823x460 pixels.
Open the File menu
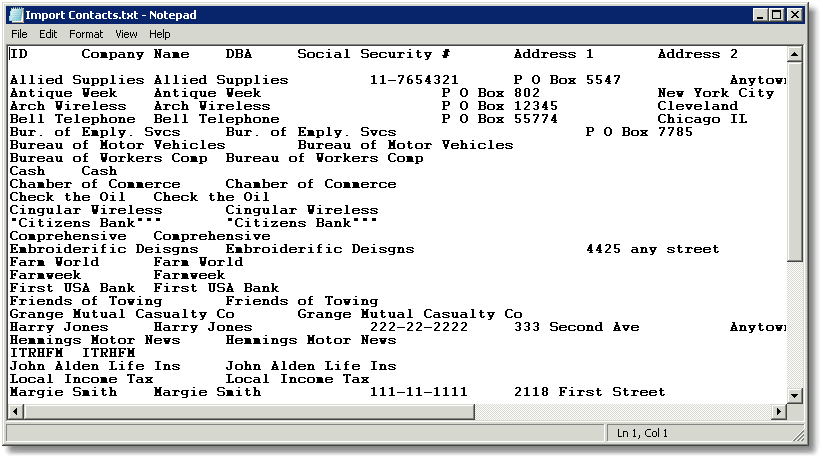[x=19, y=34]
